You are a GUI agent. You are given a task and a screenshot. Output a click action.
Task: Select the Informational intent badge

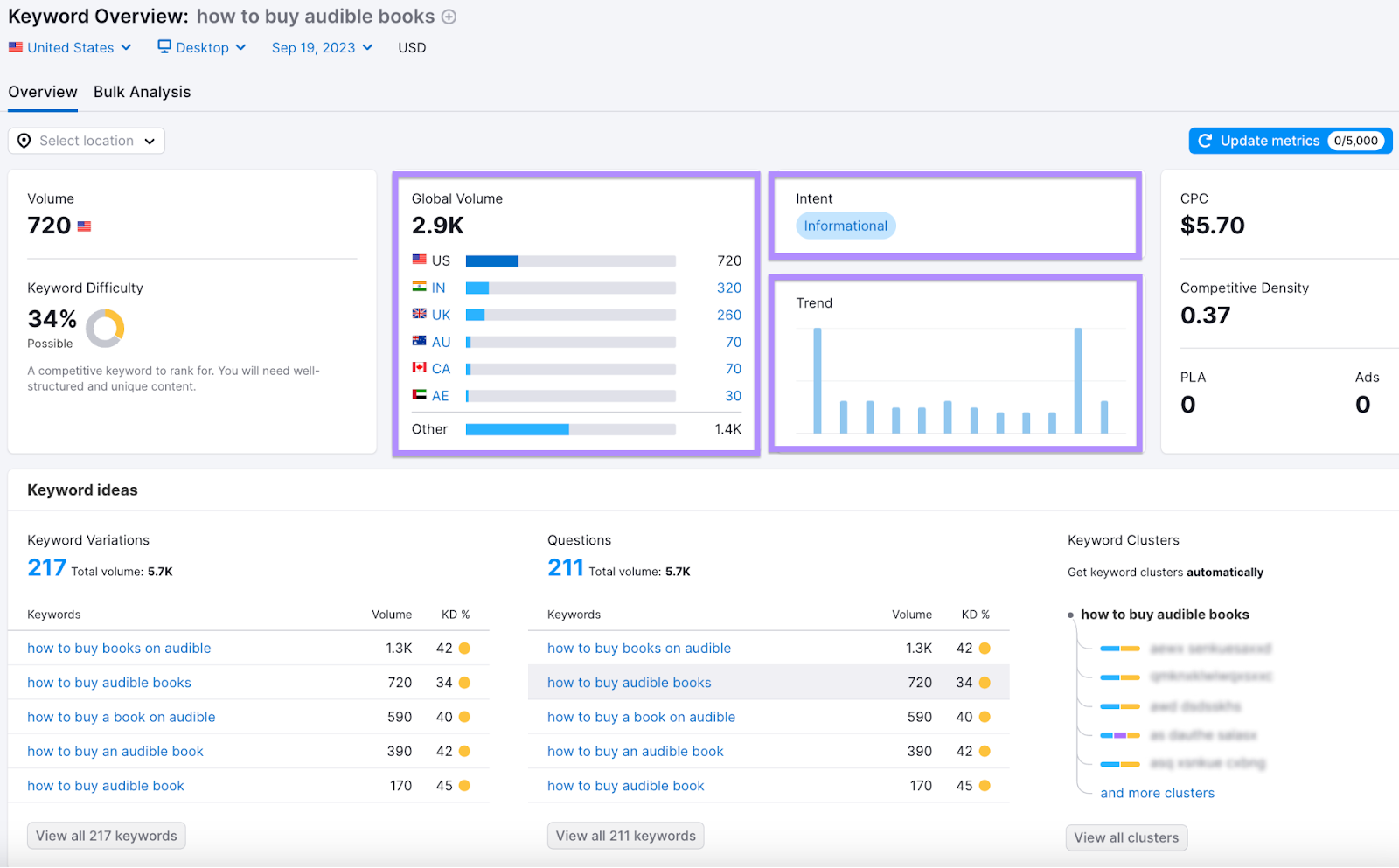[845, 226]
